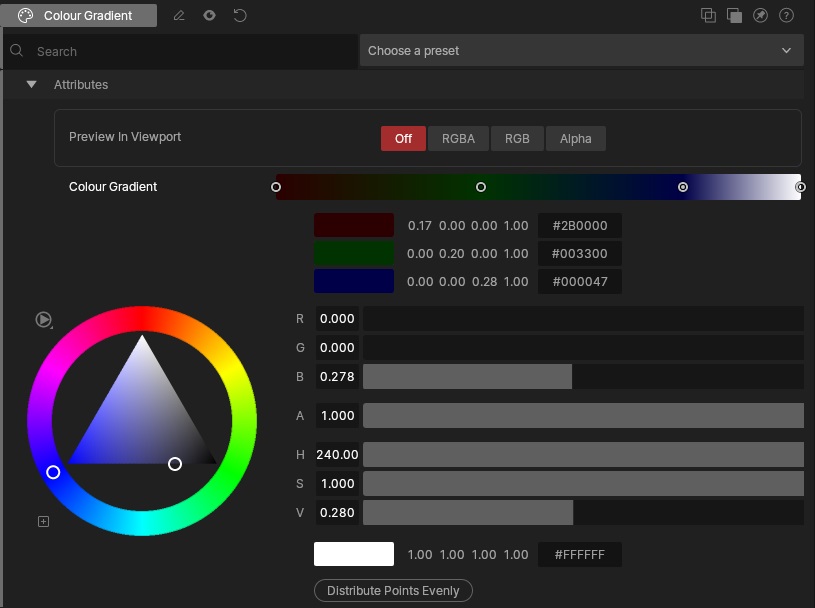Click the H hue slider bar
This screenshot has height=608, width=815.
pos(583,455)
